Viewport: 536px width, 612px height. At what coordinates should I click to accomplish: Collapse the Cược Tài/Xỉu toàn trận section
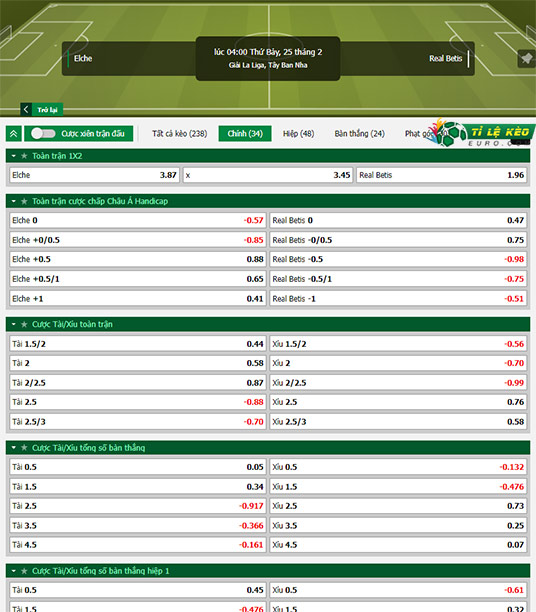14,324
